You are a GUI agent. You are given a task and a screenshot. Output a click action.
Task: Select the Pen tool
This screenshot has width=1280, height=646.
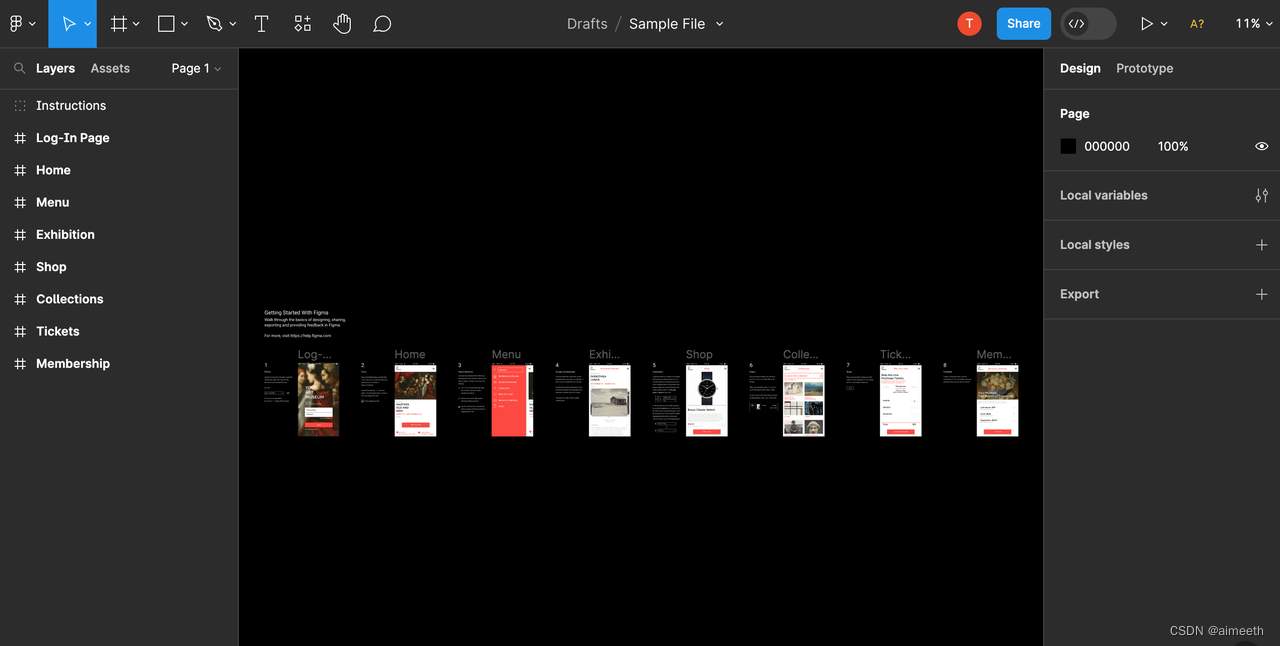[x=214, y=23]
